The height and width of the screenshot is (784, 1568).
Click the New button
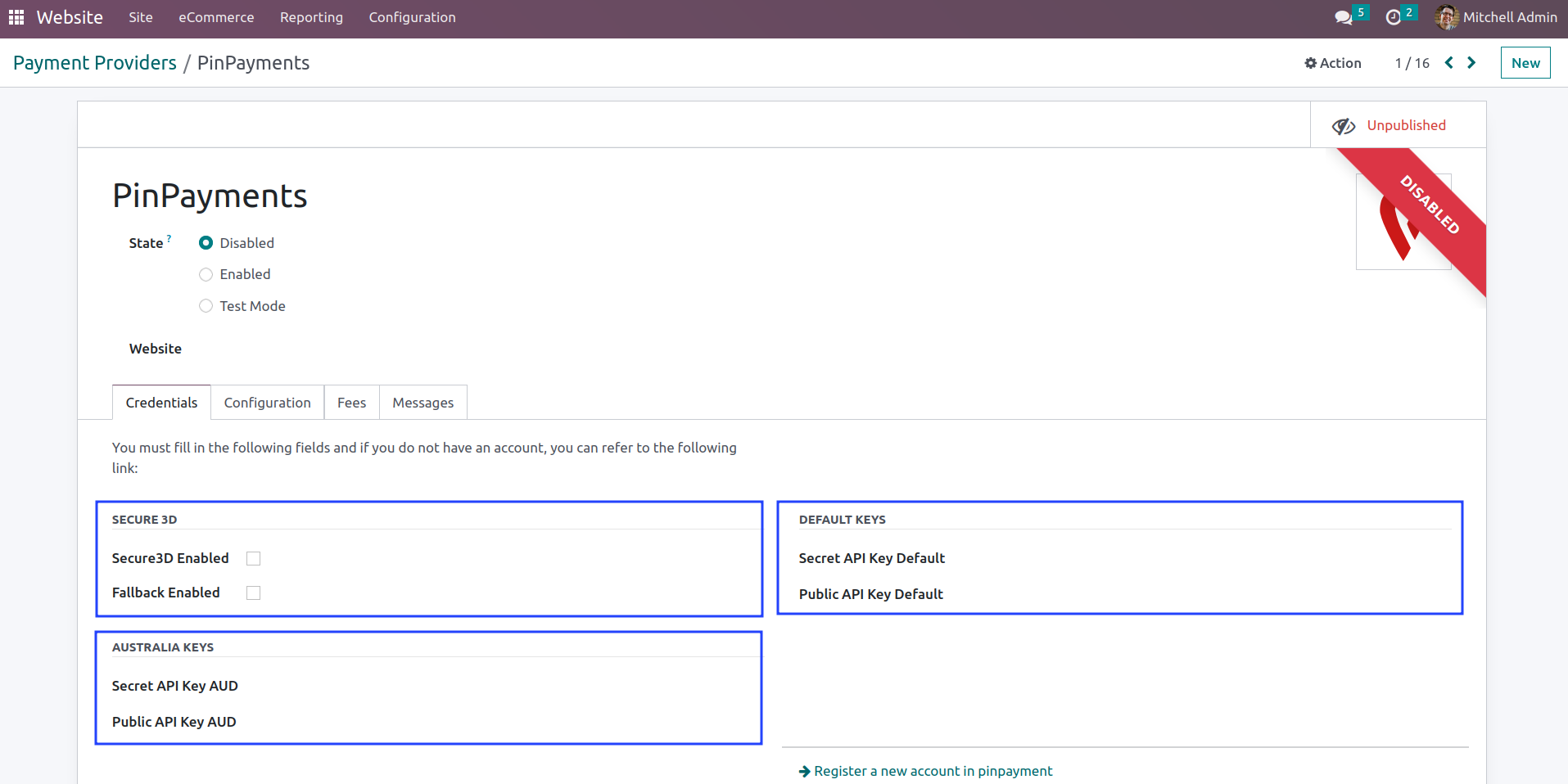click(1525, 63)
